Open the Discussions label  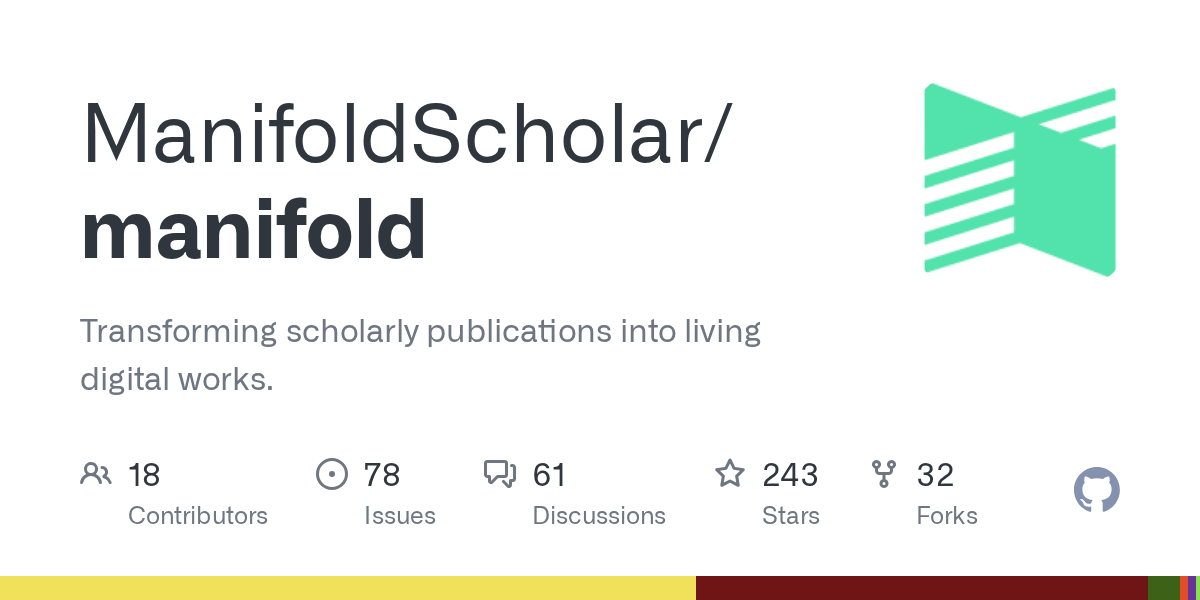pos(599,516)
